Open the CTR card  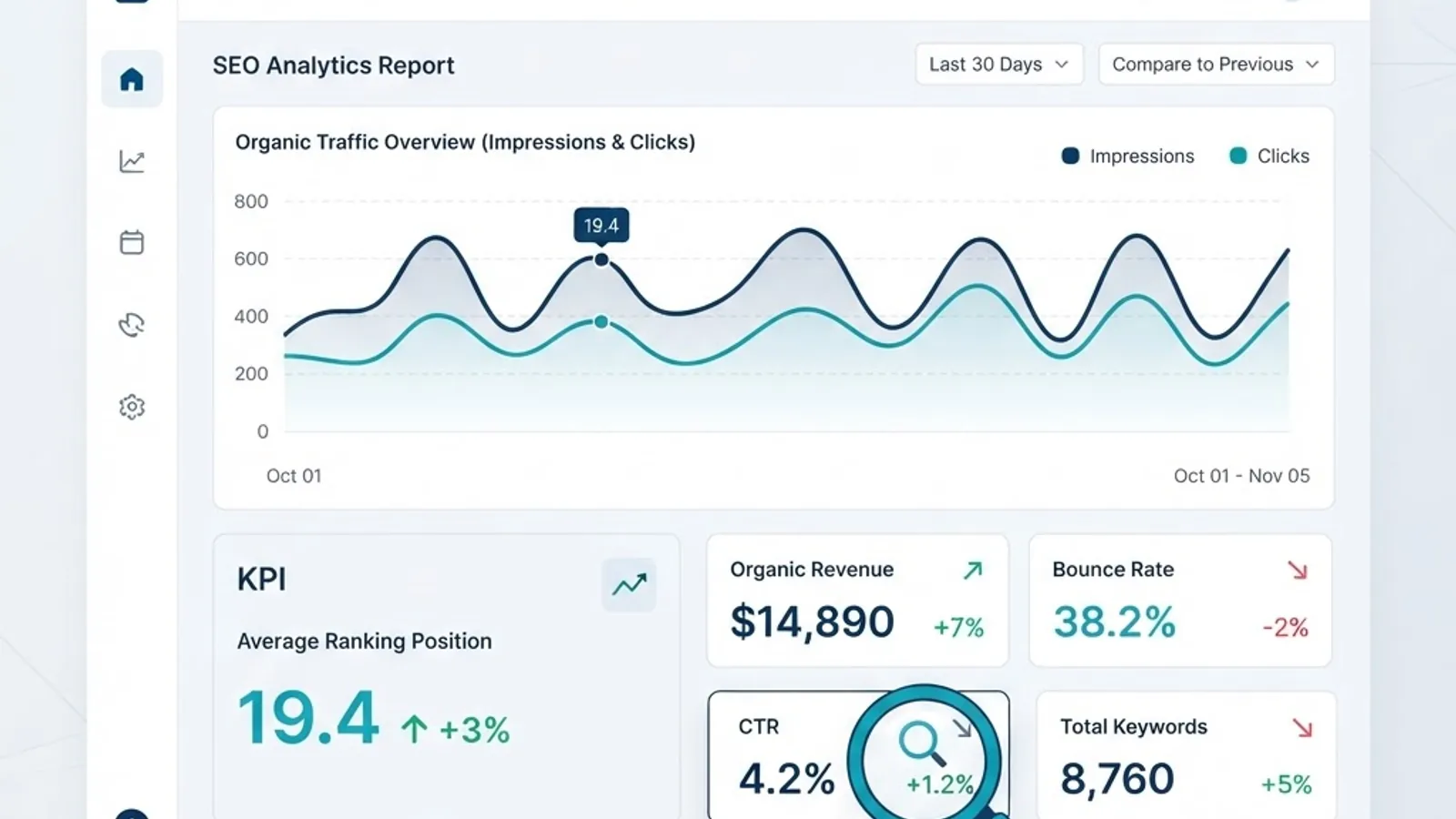858,755
